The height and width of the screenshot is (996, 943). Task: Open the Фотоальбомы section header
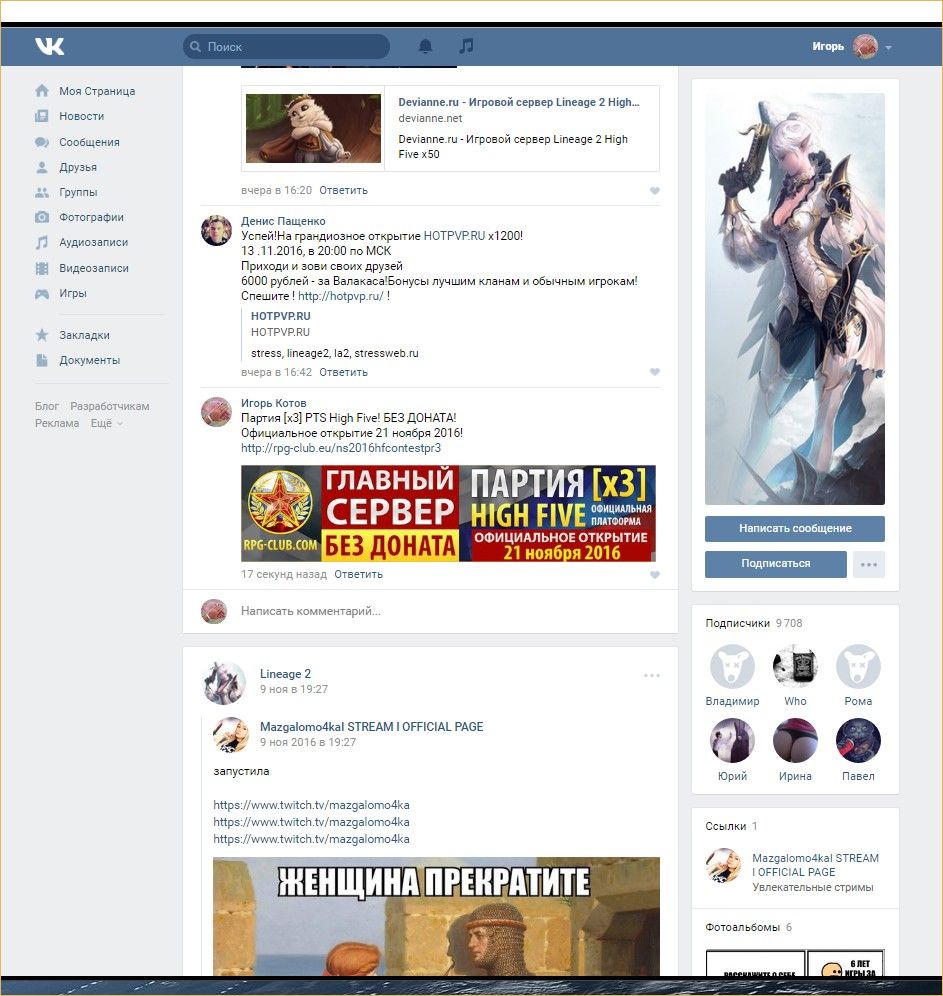tap(749, 927)
